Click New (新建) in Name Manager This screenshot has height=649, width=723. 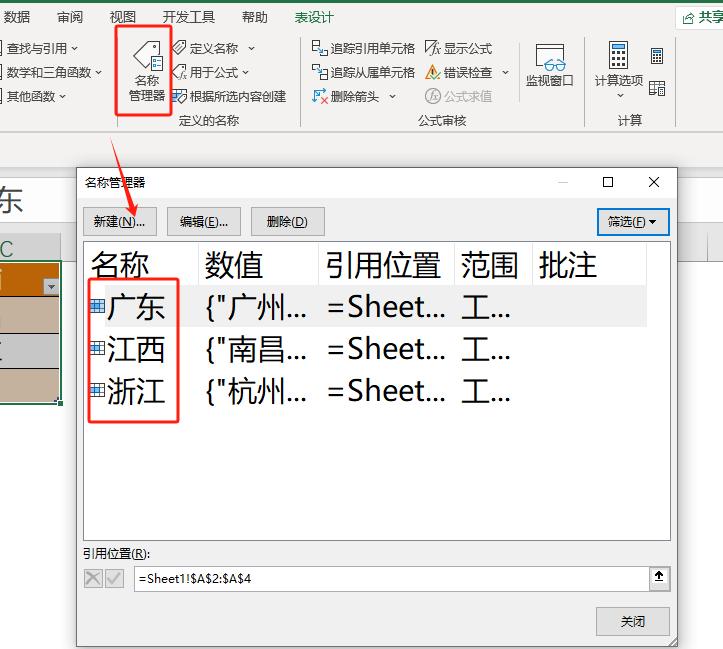[x=120, y=222]
